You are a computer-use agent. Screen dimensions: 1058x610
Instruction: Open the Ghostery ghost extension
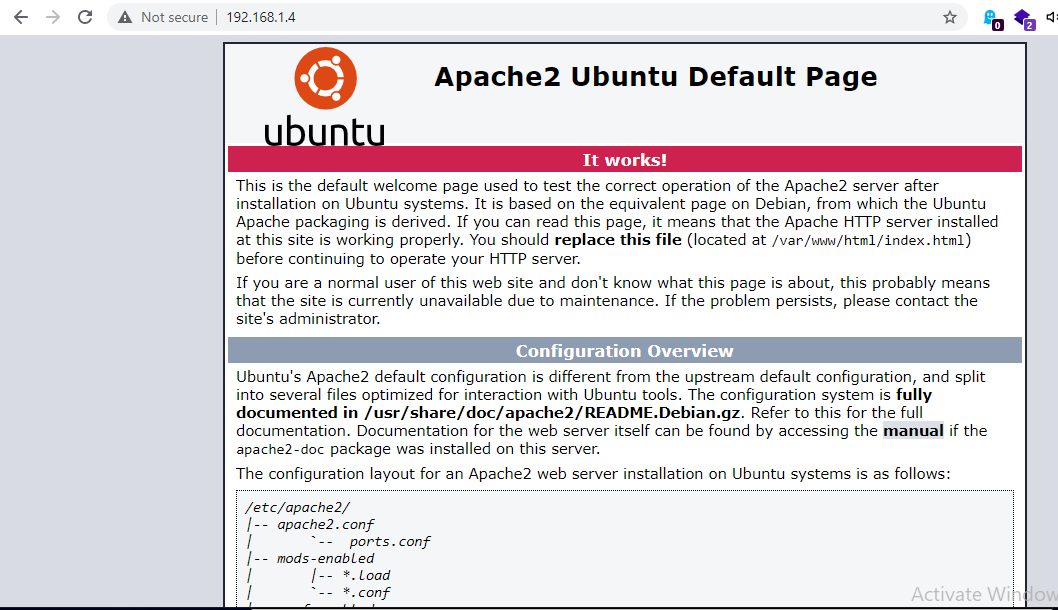(992, 19)
